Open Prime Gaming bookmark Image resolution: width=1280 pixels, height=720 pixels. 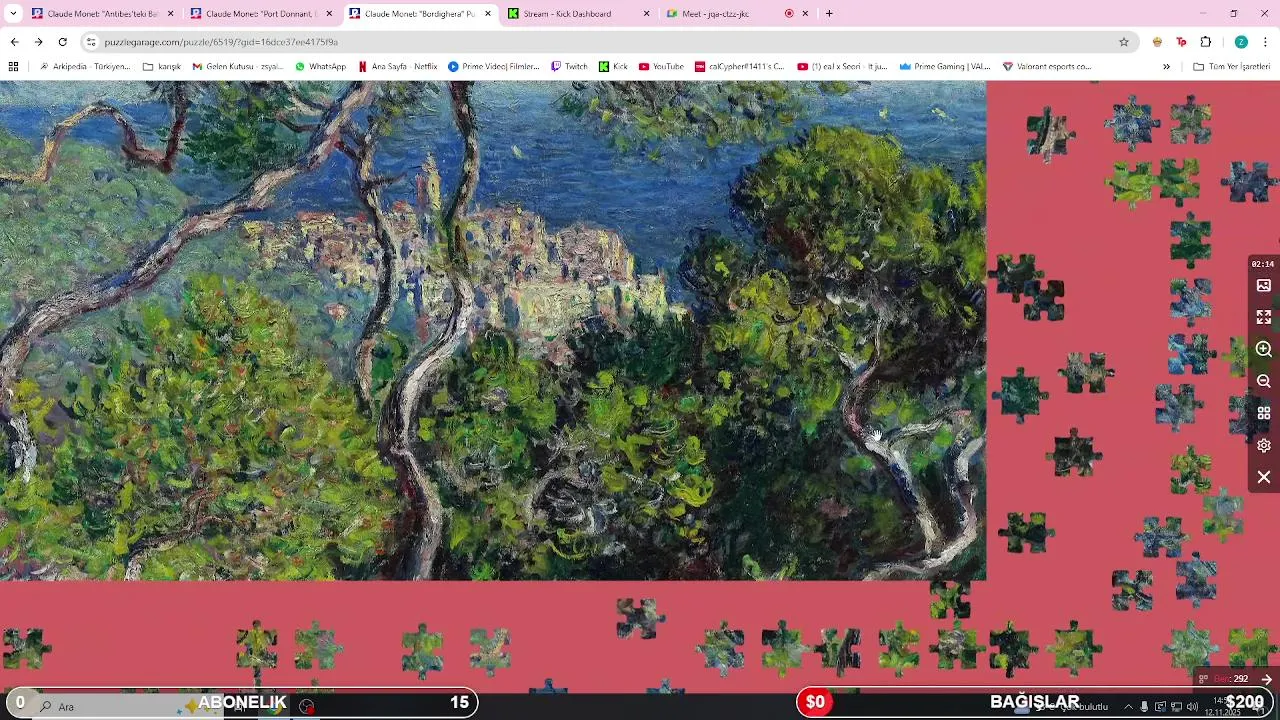pos(944,67)
